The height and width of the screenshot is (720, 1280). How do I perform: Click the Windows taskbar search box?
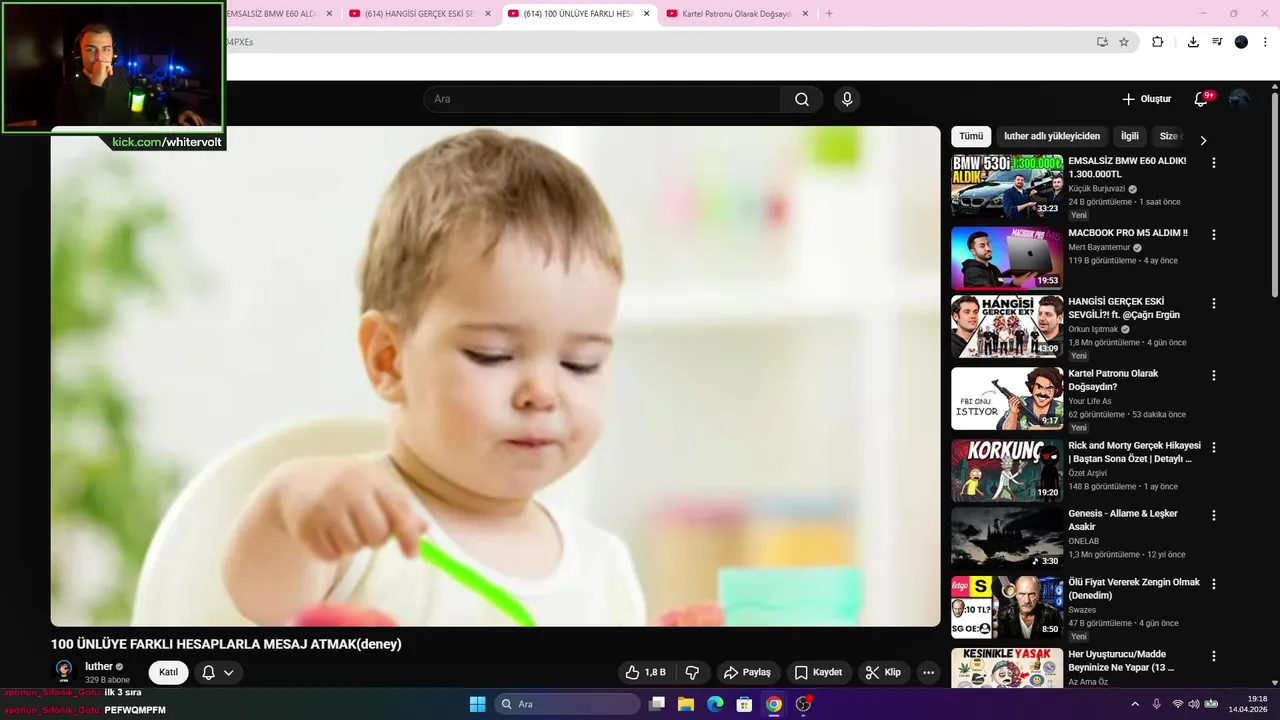pyautogui.click(x=567, y=704)
